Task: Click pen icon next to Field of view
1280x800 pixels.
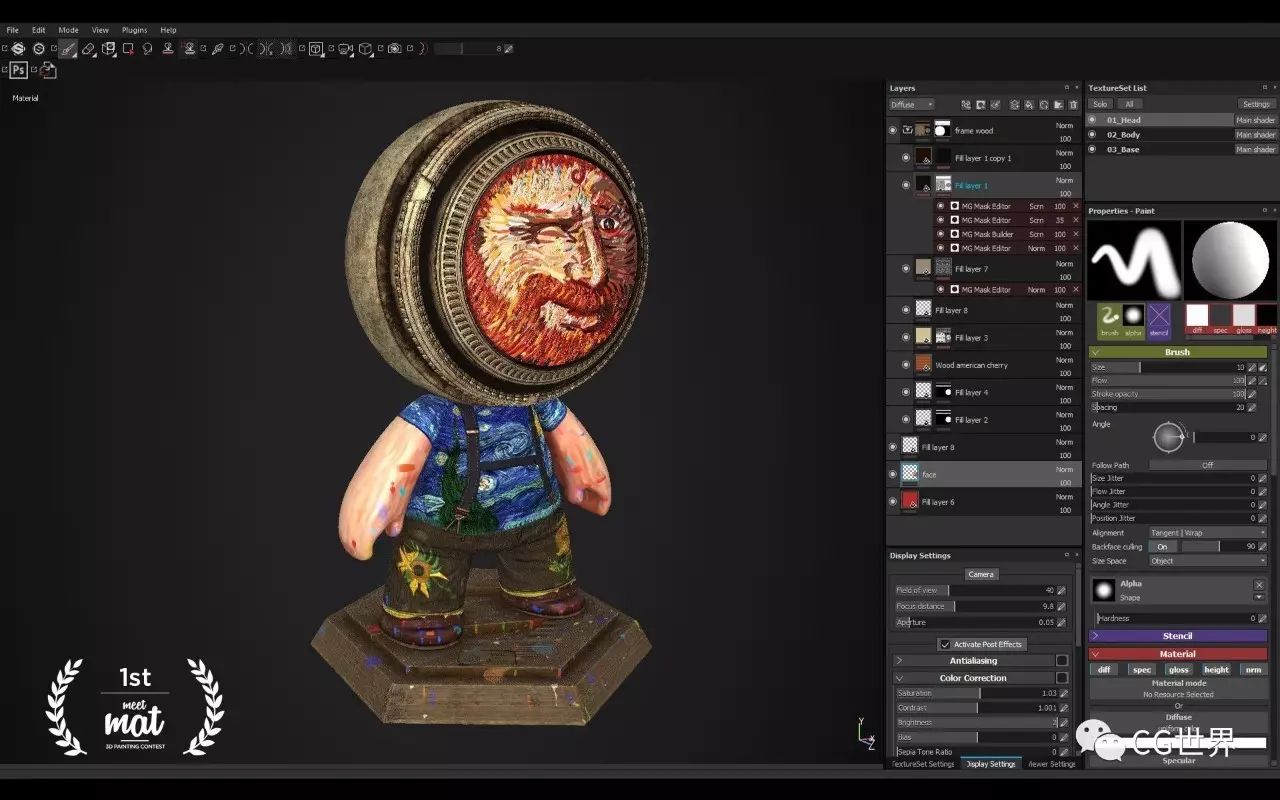Action: tap(1061, 590)
